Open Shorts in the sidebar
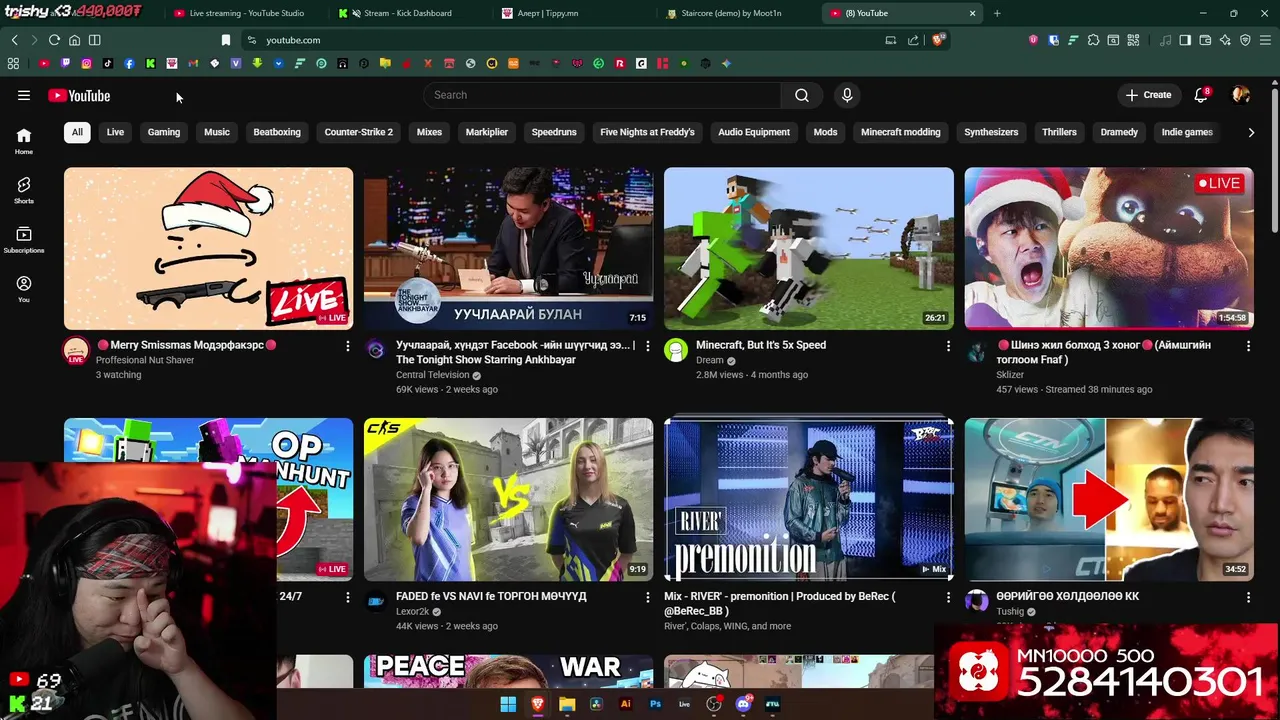This screenshot has height=720, width=1280. tap(24, 190)
